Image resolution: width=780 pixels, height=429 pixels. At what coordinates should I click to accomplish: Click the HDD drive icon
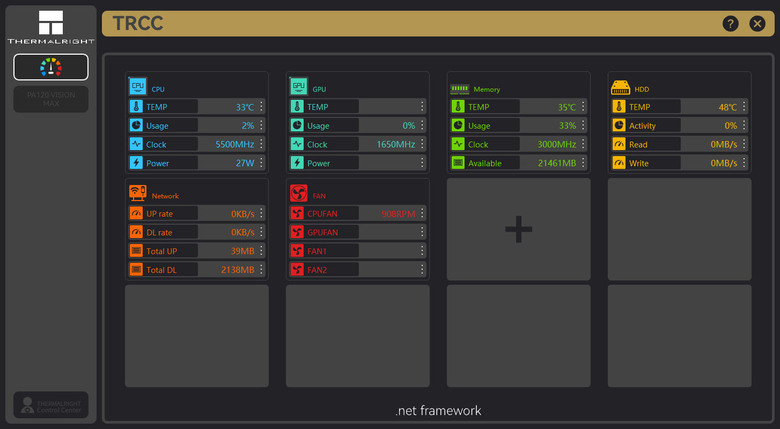[620, 88]
